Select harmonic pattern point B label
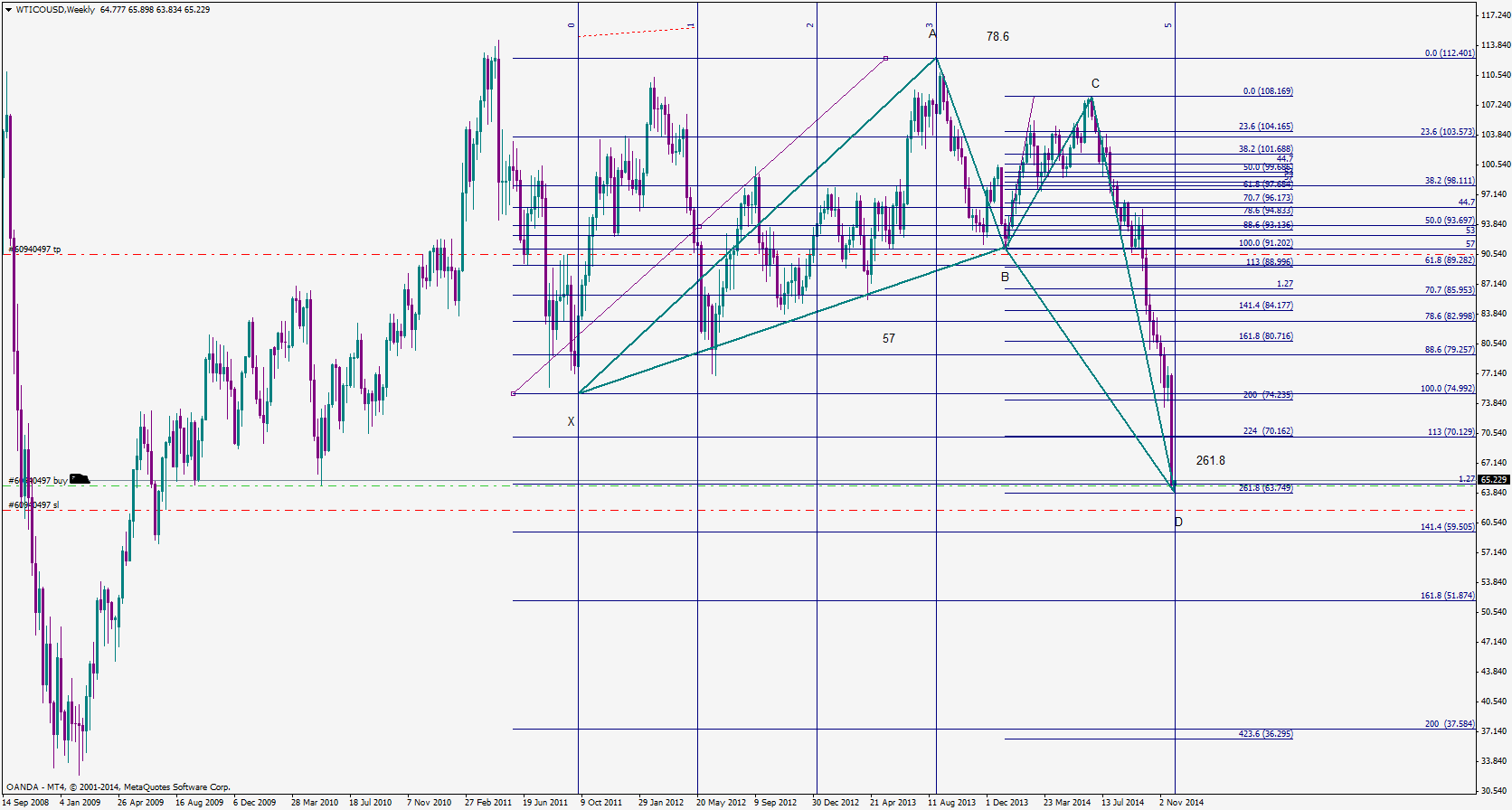 click(1005, 277)
